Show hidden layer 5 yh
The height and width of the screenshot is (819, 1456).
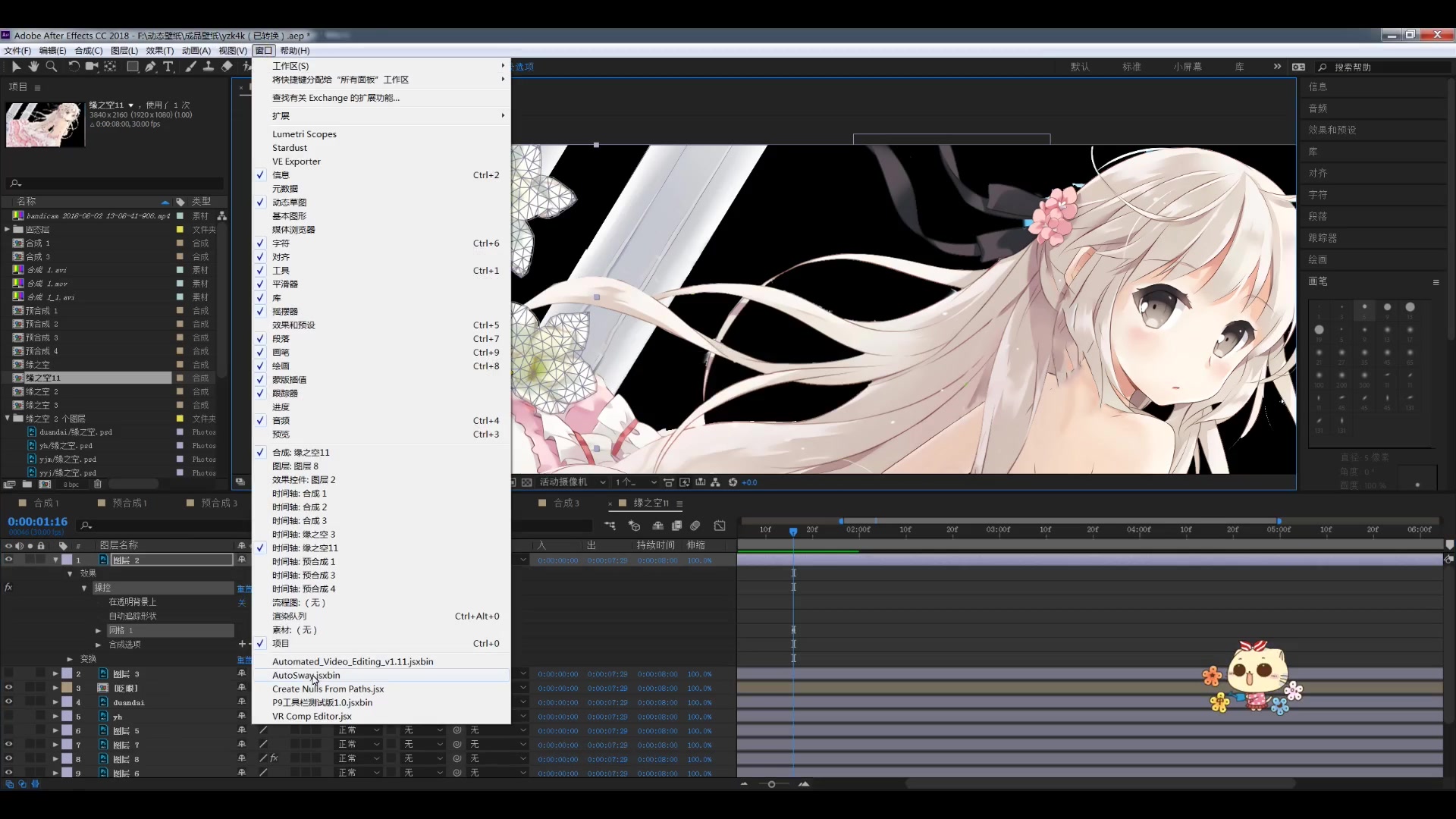coord(9,716)
